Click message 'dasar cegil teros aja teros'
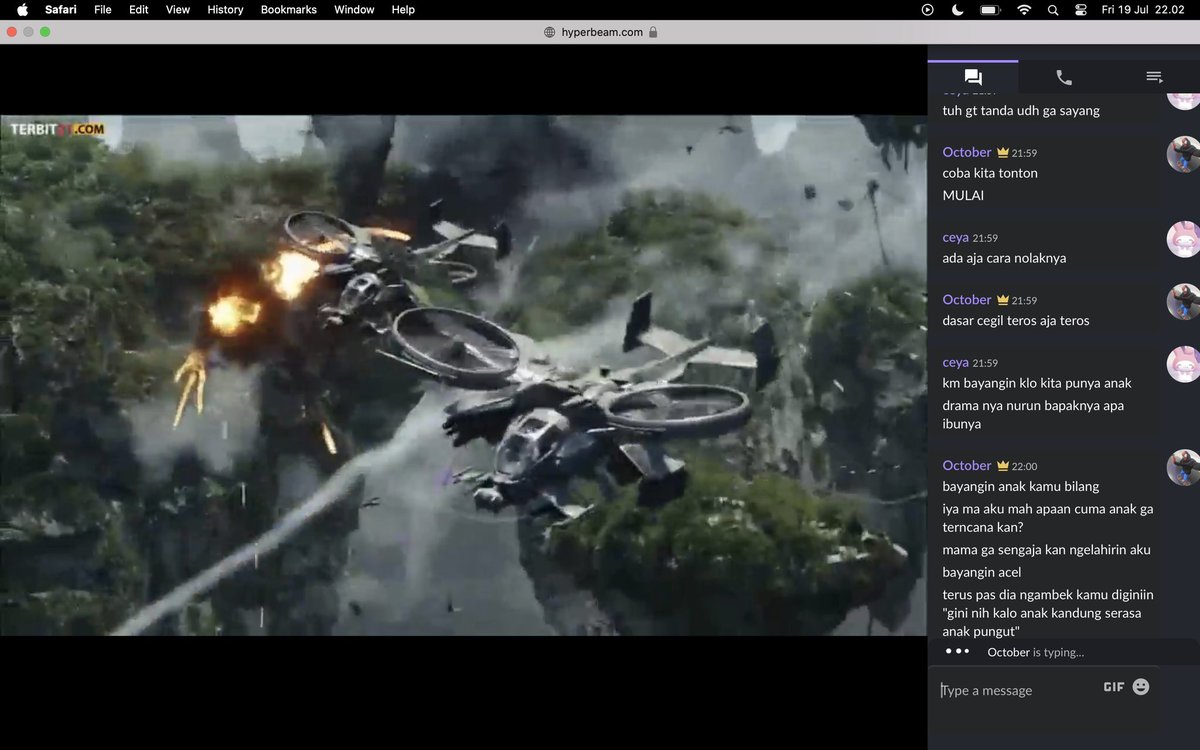Screen dimensions: 1200x750 coord(1016,321)
